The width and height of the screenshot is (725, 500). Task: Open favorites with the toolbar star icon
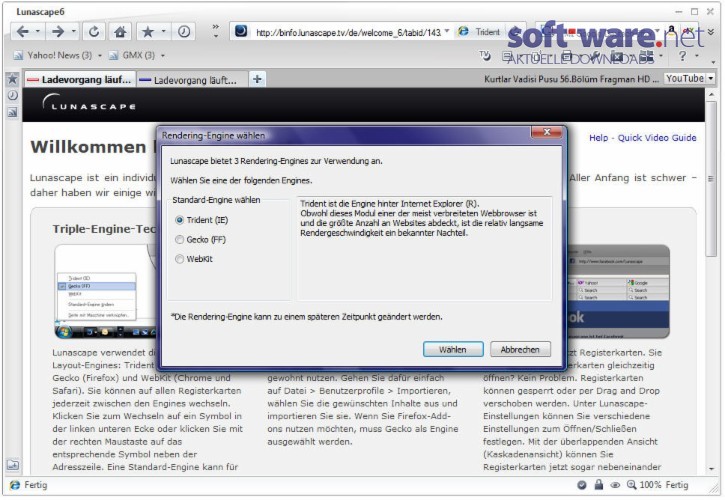pyautogui.click(x=147, y=32)
